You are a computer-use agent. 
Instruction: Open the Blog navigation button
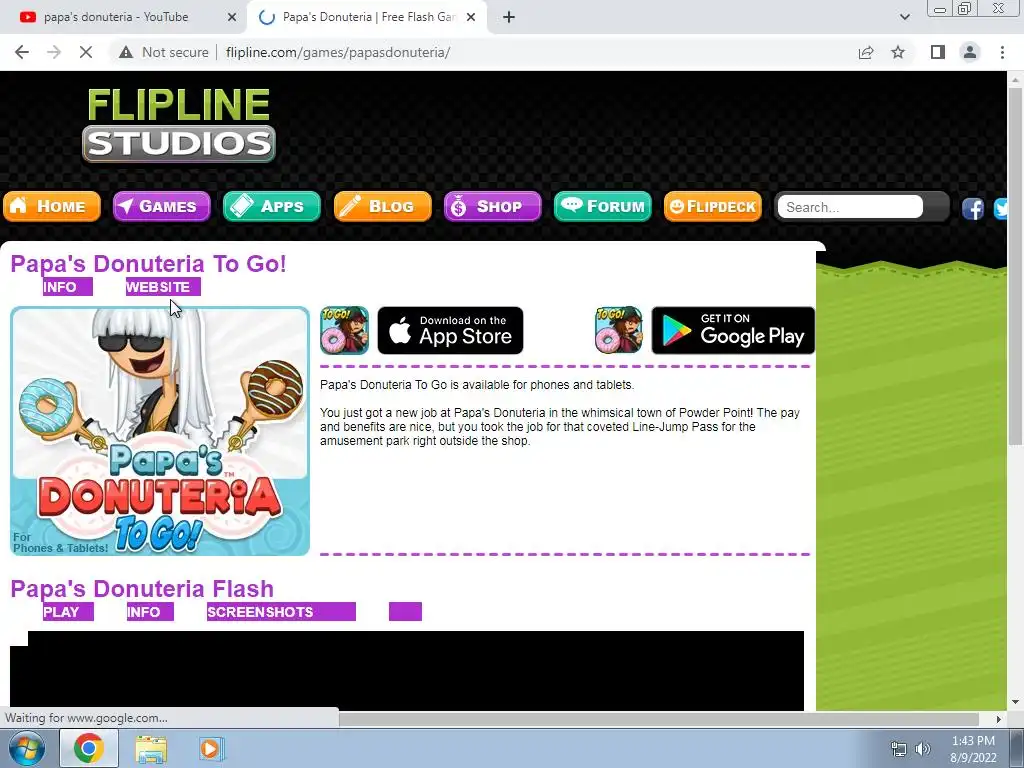(382, 206)
